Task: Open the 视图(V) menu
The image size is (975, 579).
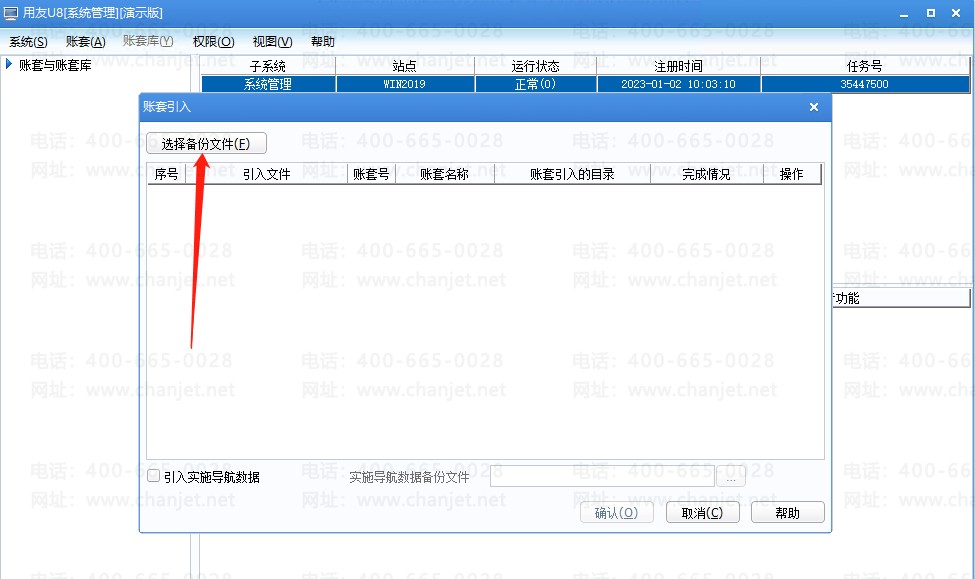Action: [272, 42]
